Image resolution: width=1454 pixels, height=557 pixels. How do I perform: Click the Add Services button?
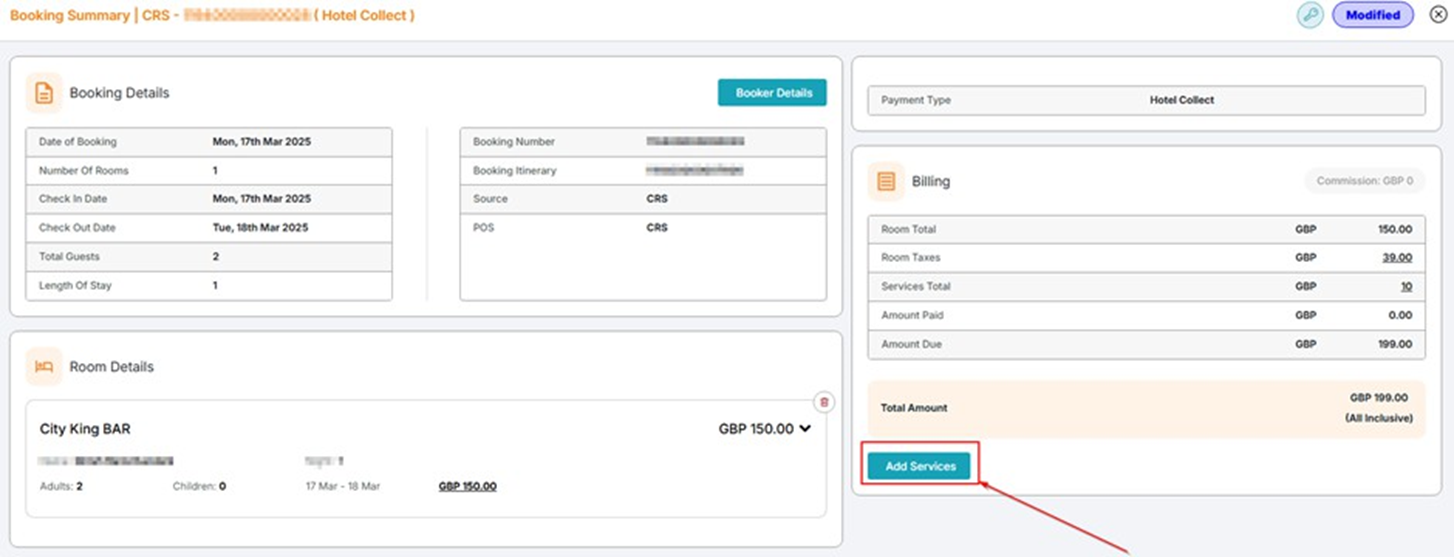(x=920, y=466)
